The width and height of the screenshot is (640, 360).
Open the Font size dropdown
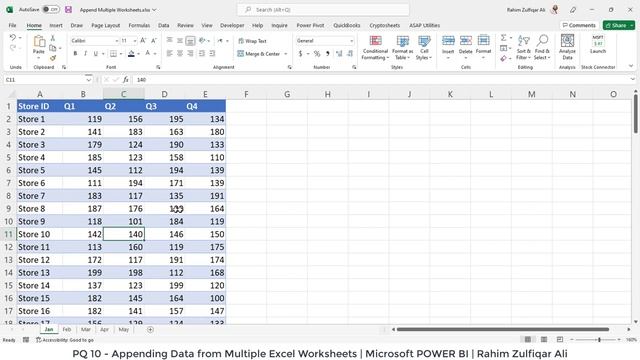pyautogui.click(x=134, y=41)
